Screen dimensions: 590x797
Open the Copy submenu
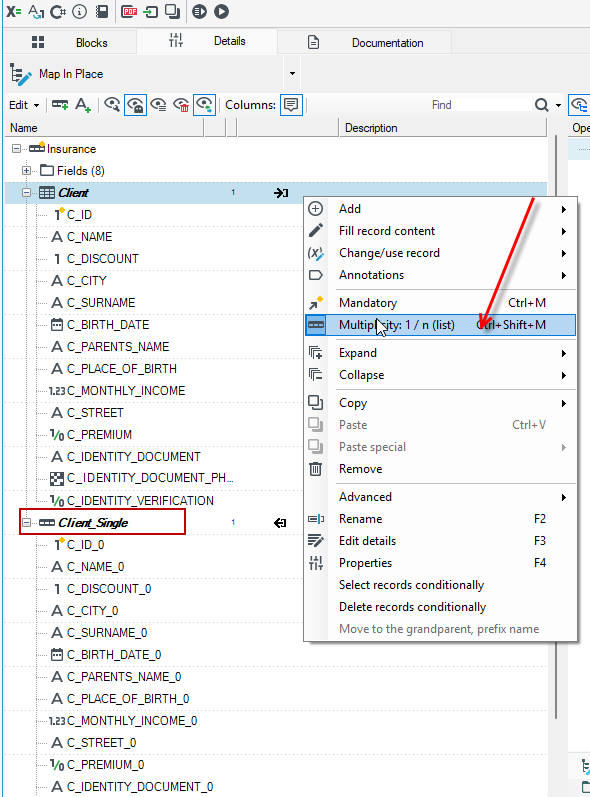click(x=440, y=403)
